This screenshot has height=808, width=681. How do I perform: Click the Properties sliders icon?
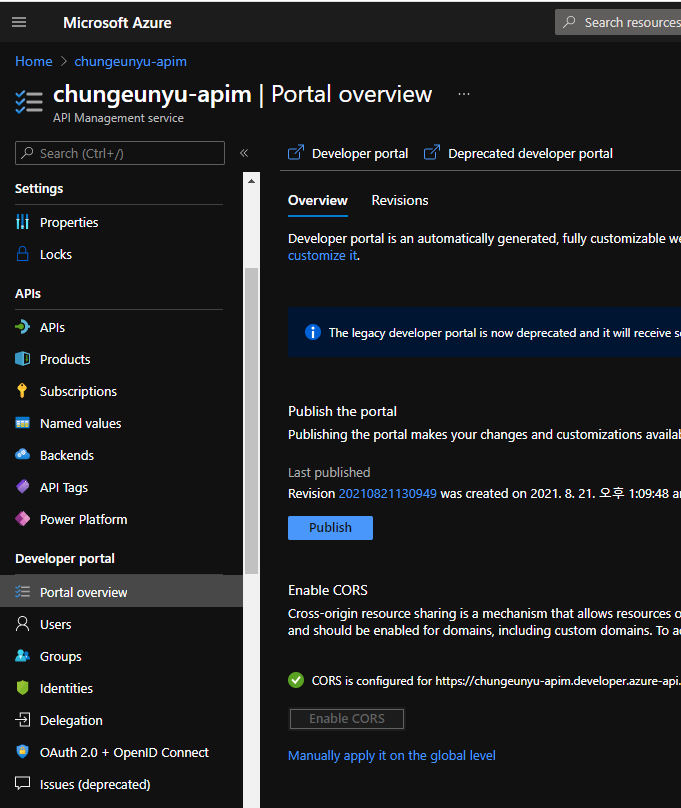tap(22, 222)
